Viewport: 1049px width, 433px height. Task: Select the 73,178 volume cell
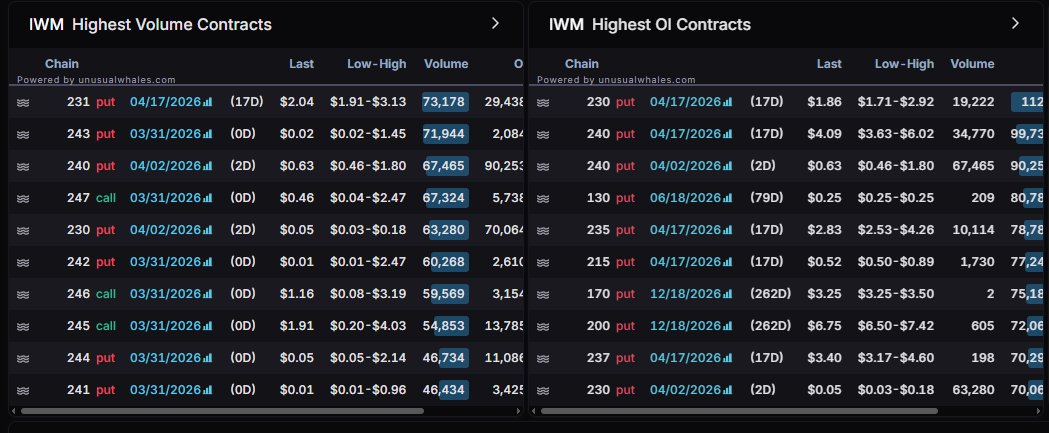tap(445, 102)
